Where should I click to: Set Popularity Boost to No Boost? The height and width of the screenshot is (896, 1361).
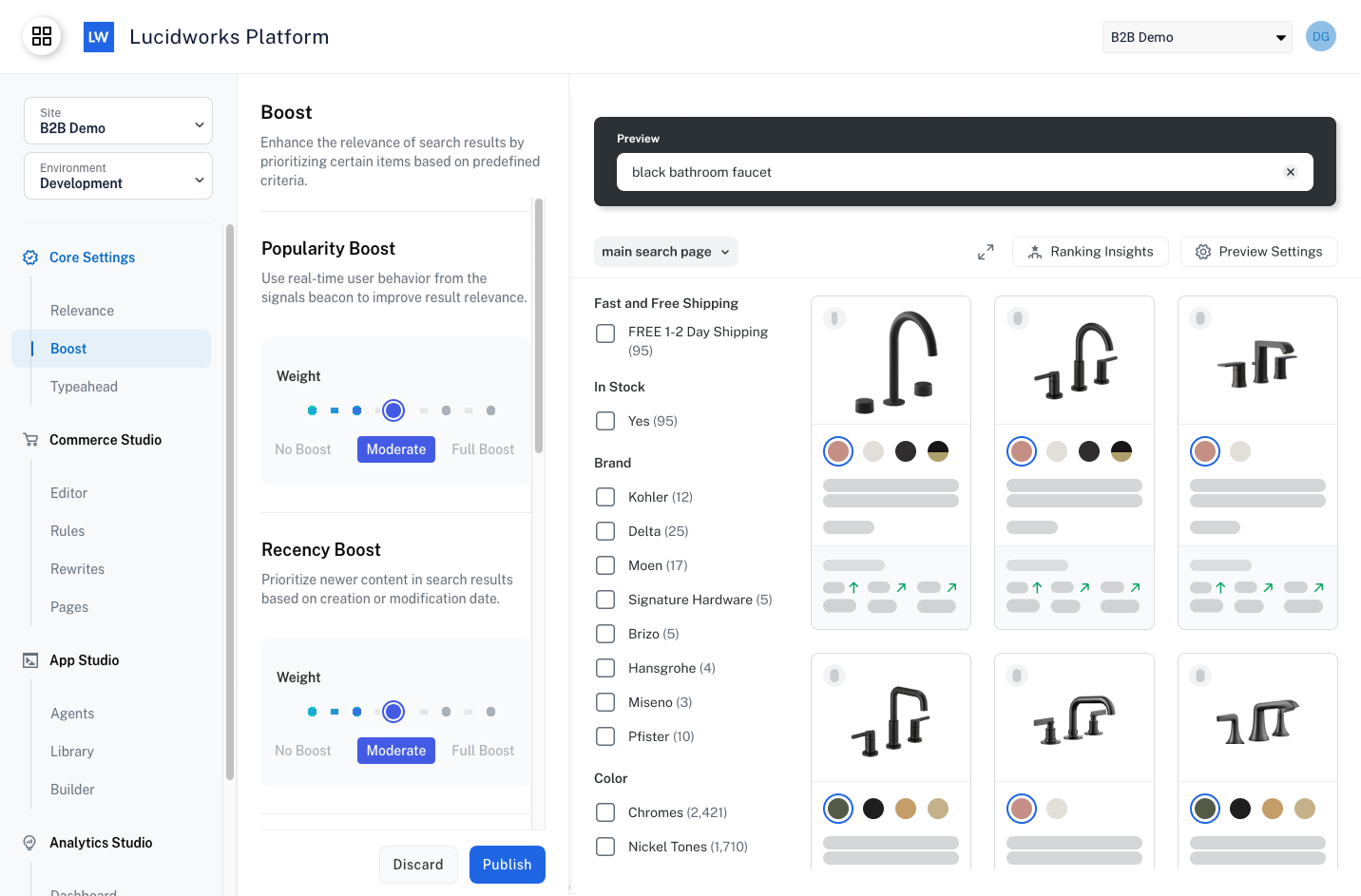[303, 449]
